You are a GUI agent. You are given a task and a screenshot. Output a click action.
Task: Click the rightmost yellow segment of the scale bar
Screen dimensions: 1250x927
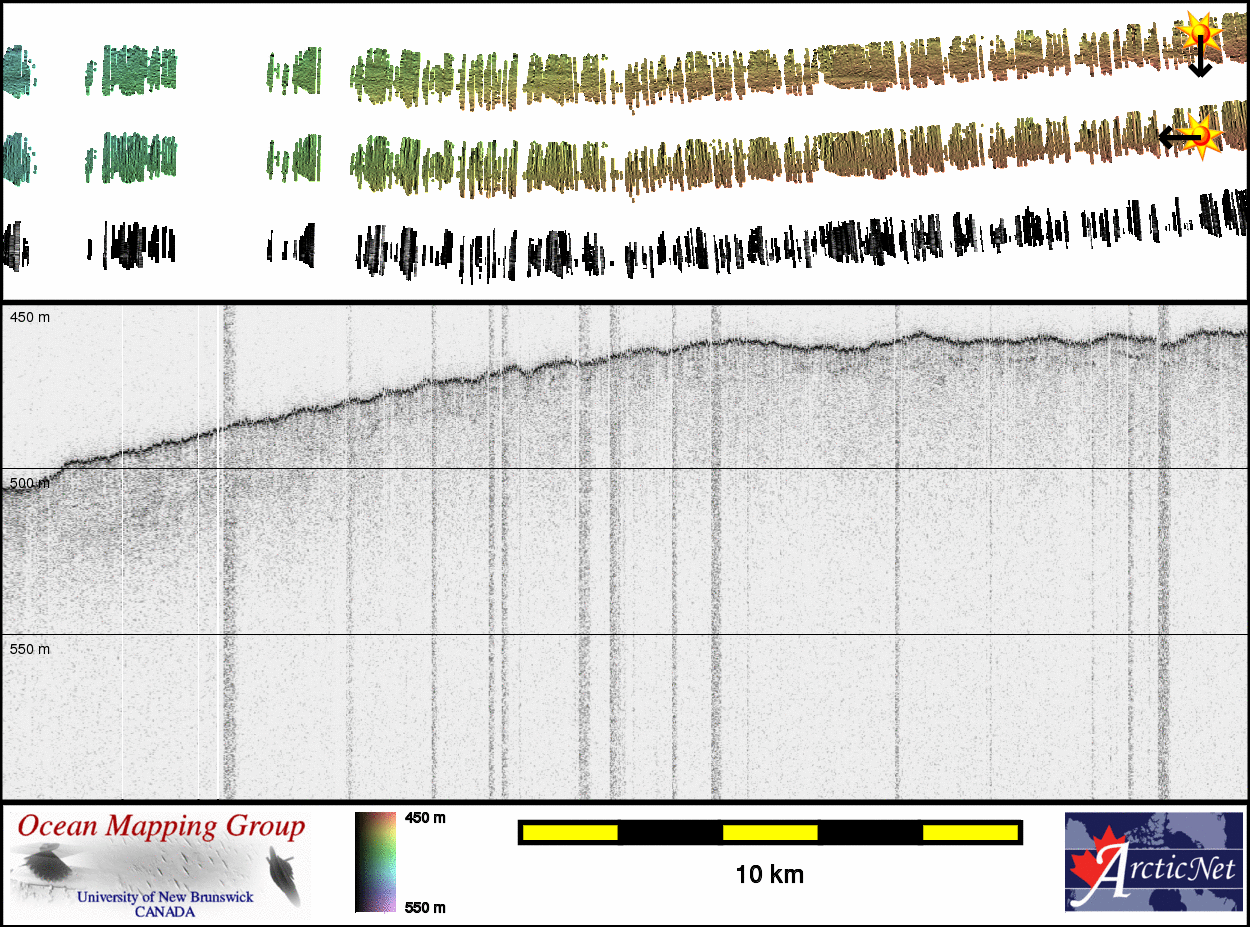pyautogui.click(x=969, y=832)
